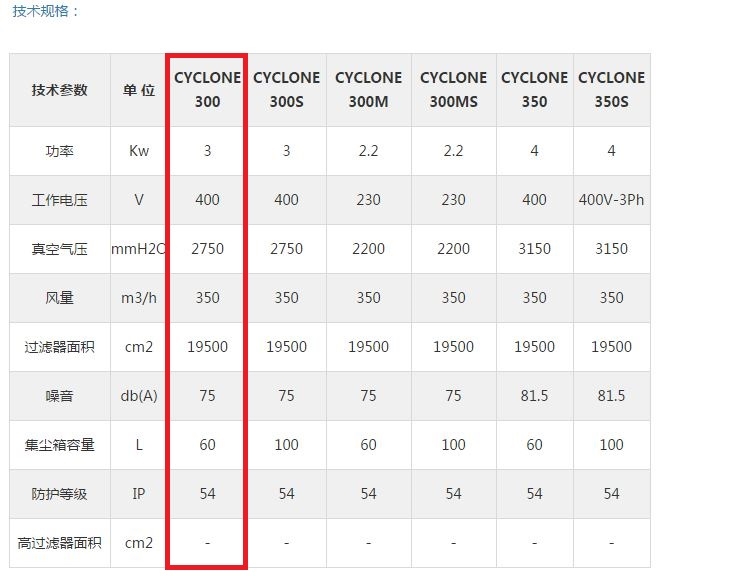
Task: Select the 单位 header cell
Action: click(139, 90)
